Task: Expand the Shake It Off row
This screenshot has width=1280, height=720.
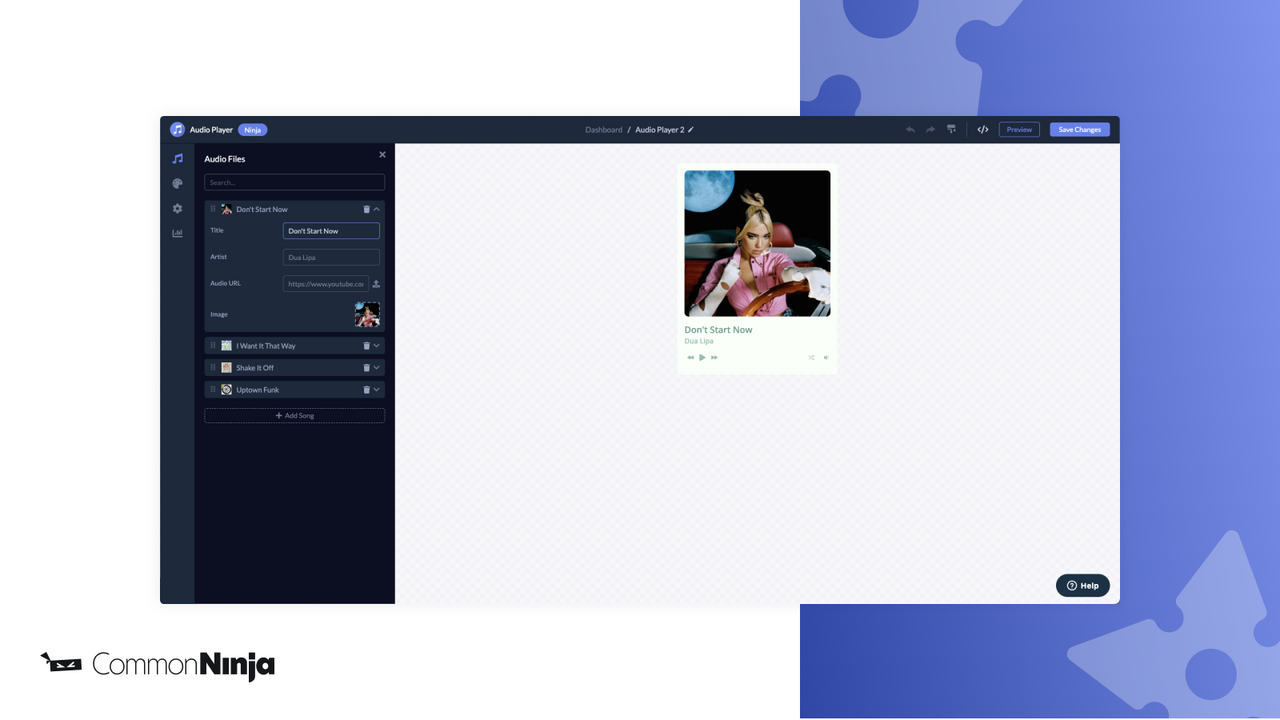Action: coord(377,367)
